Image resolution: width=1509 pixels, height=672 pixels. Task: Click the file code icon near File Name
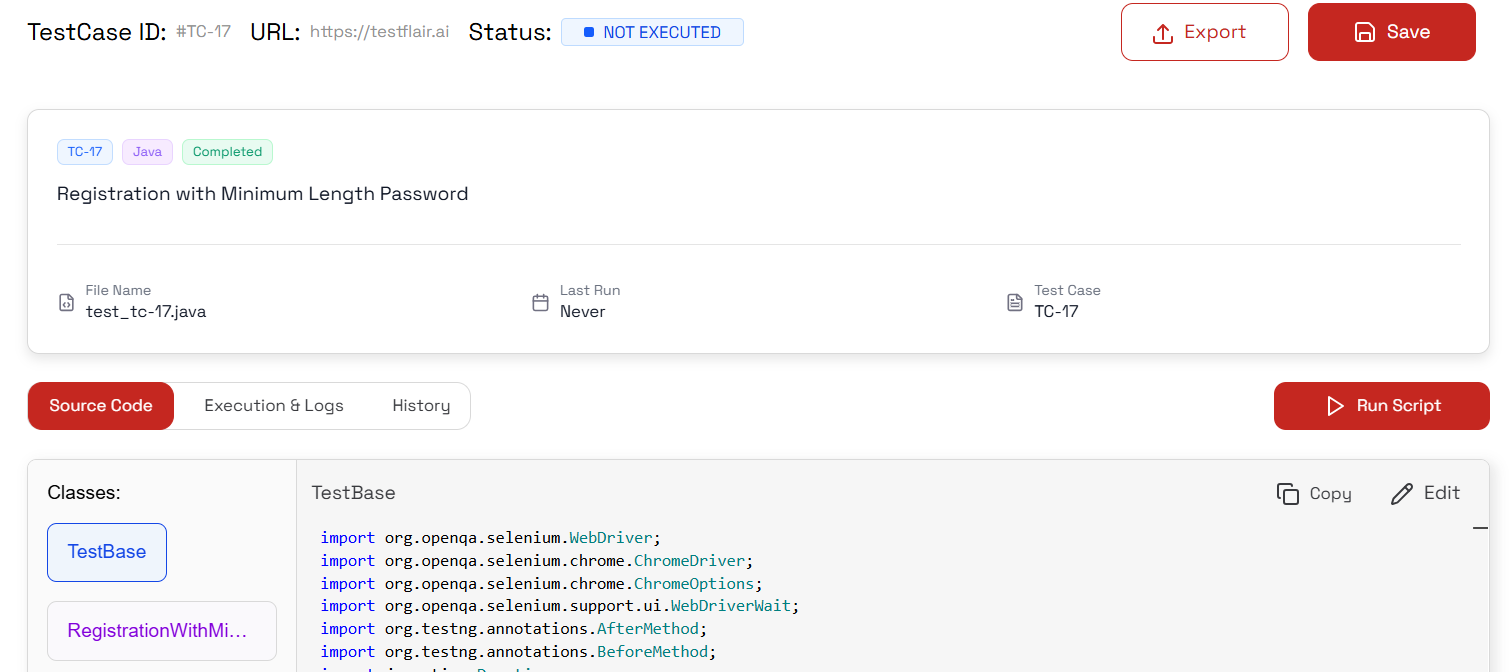pyautogui.click(x=67, y=302)
